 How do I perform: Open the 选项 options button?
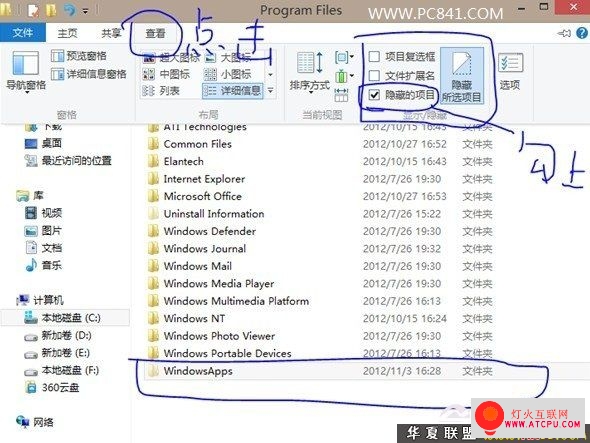[x=510, y=71]
